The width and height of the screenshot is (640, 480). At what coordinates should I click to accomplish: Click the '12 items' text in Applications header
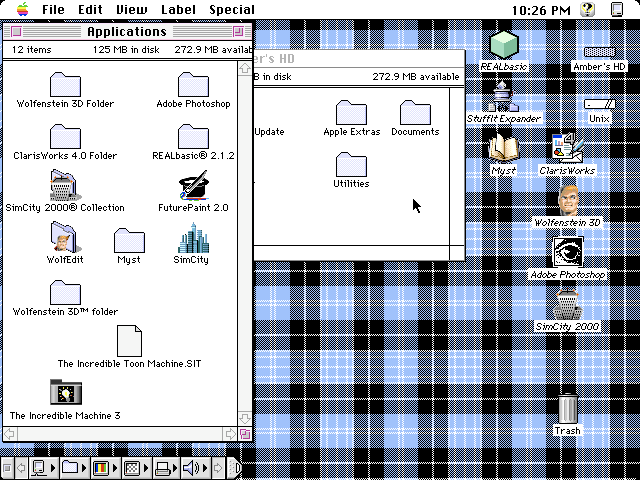tap(31, 49)
